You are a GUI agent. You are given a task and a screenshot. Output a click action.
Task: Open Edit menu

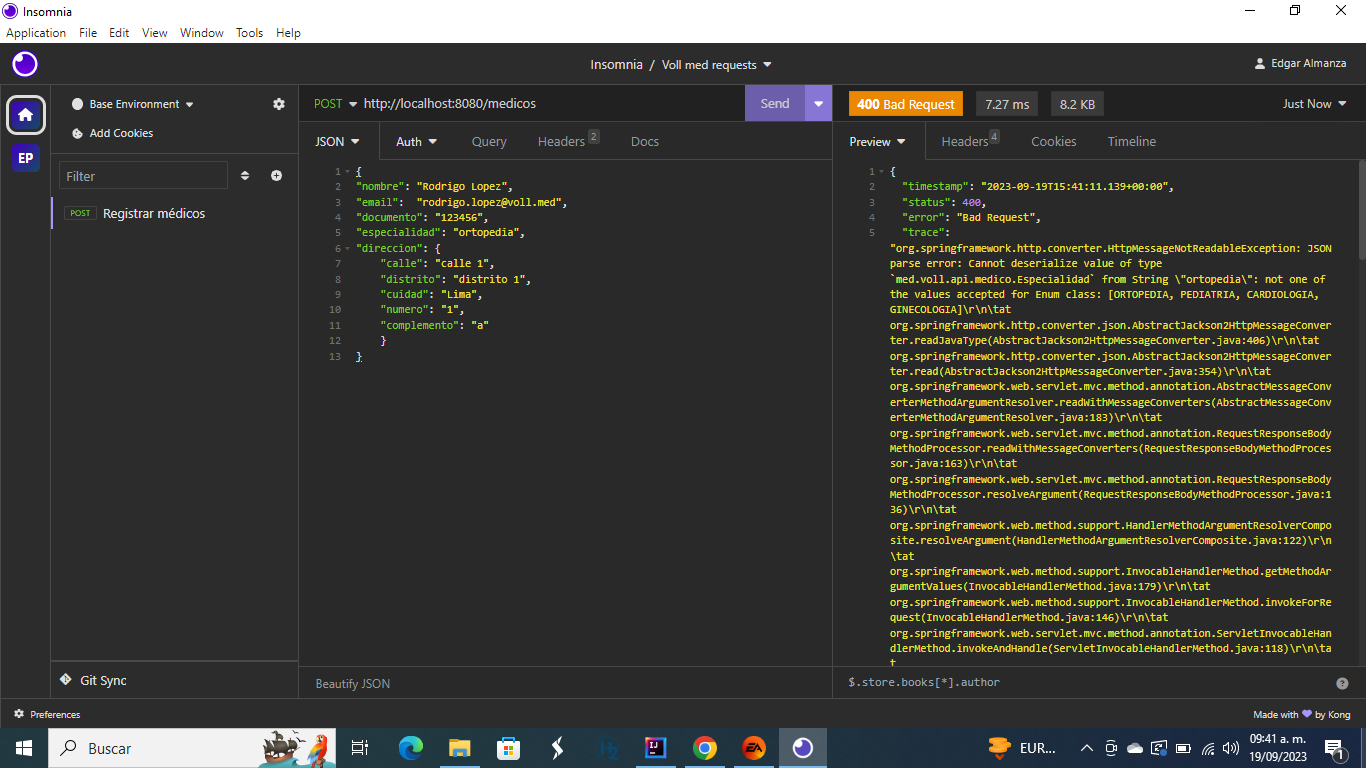coord(119,32)
